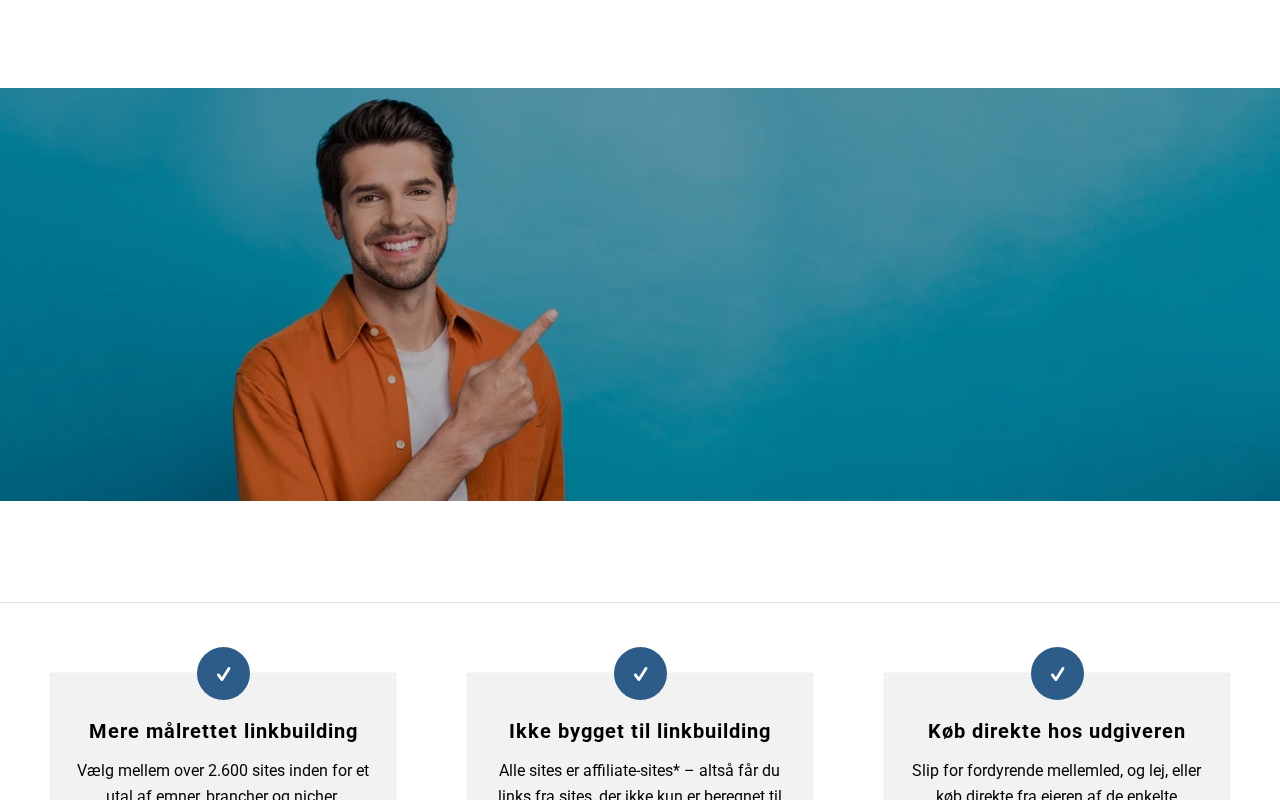This screenshot has height=800, width=1280.
Task: Click the second line of text under Ikke bygget til linkbuilding
Action: point(640,795)
